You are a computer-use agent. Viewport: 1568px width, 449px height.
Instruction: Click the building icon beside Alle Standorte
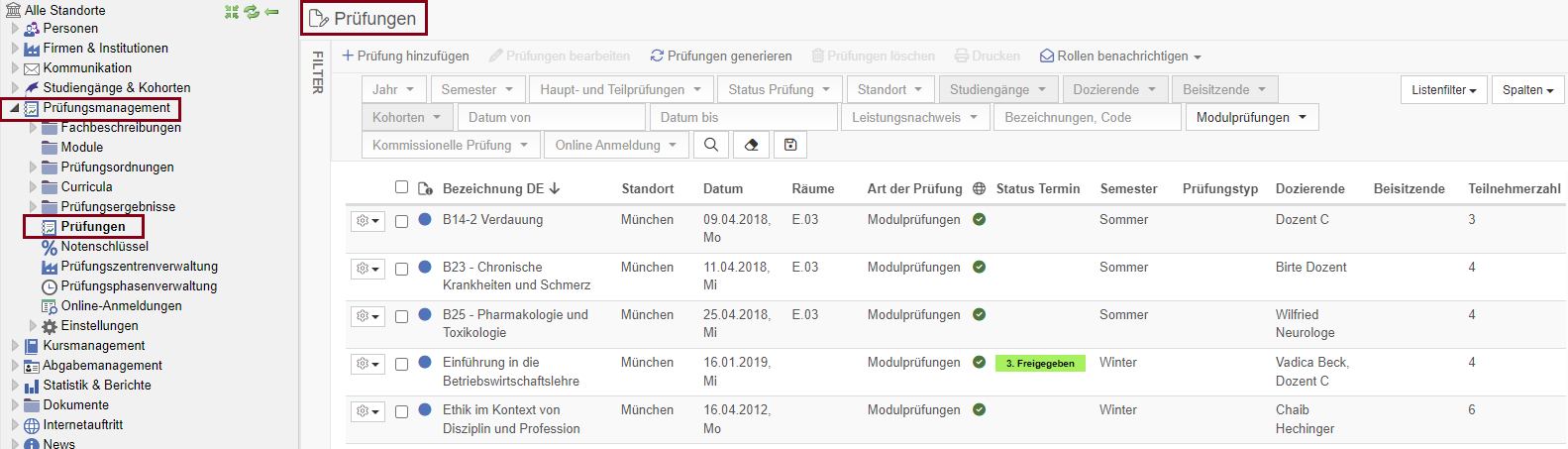tap(13, 10)
